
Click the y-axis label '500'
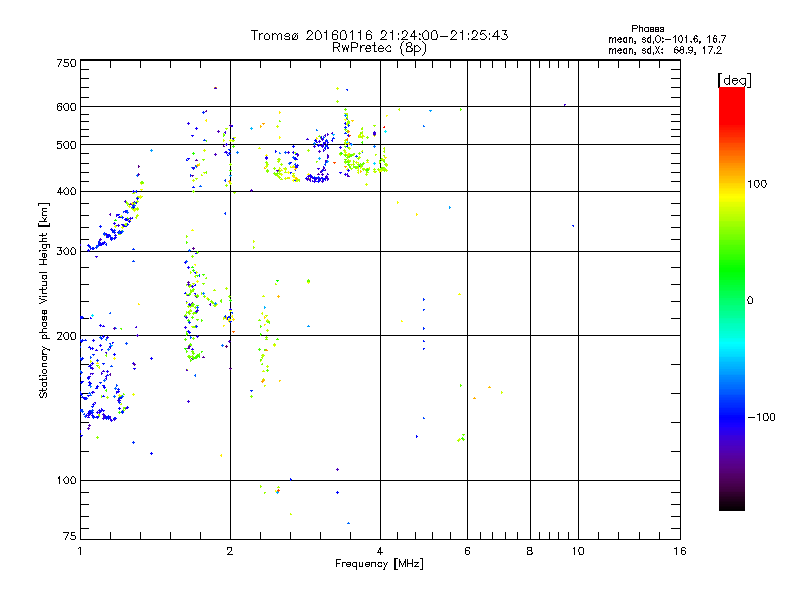pos(66,145)
